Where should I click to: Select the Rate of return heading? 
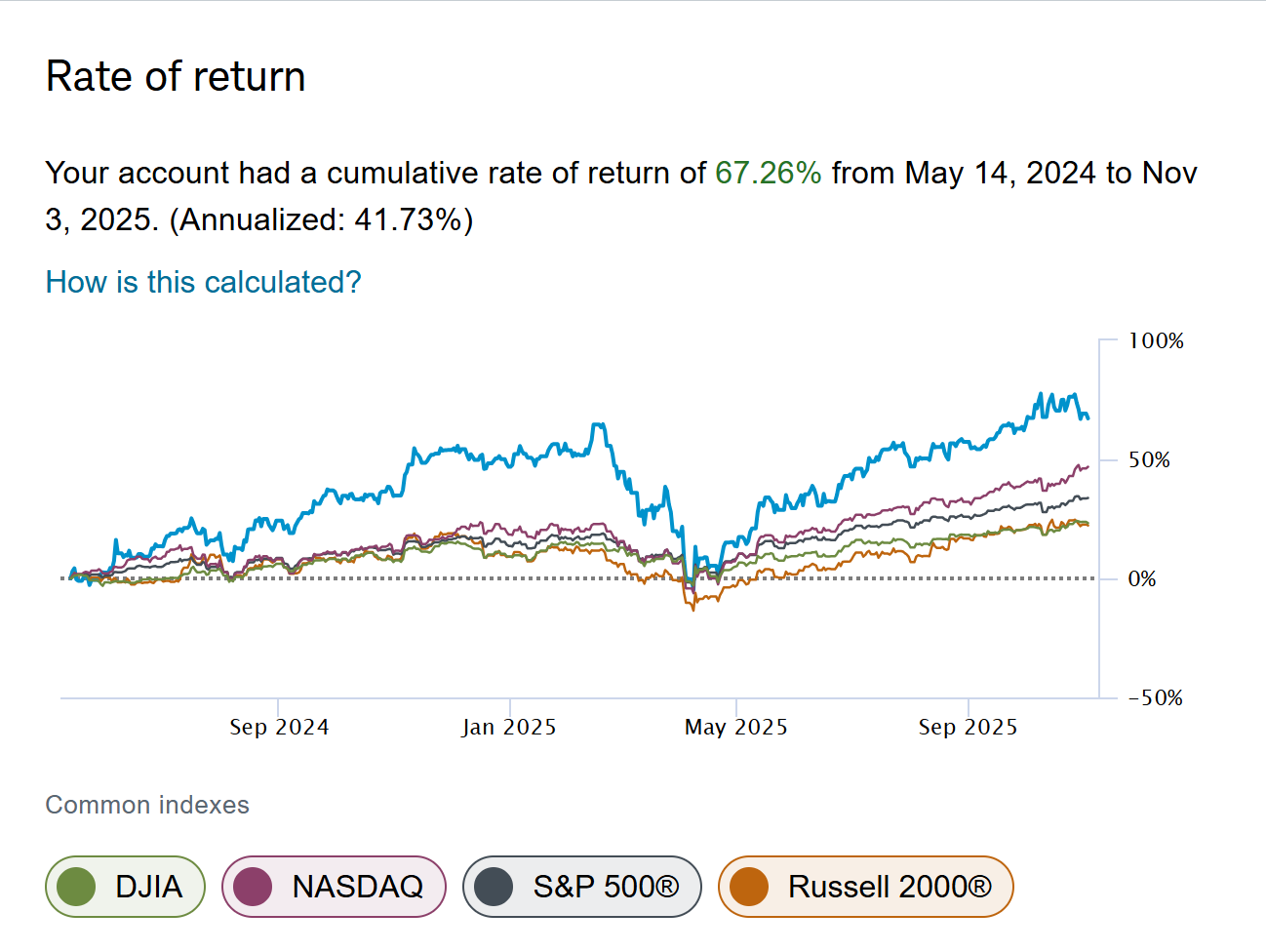[175, 75]
